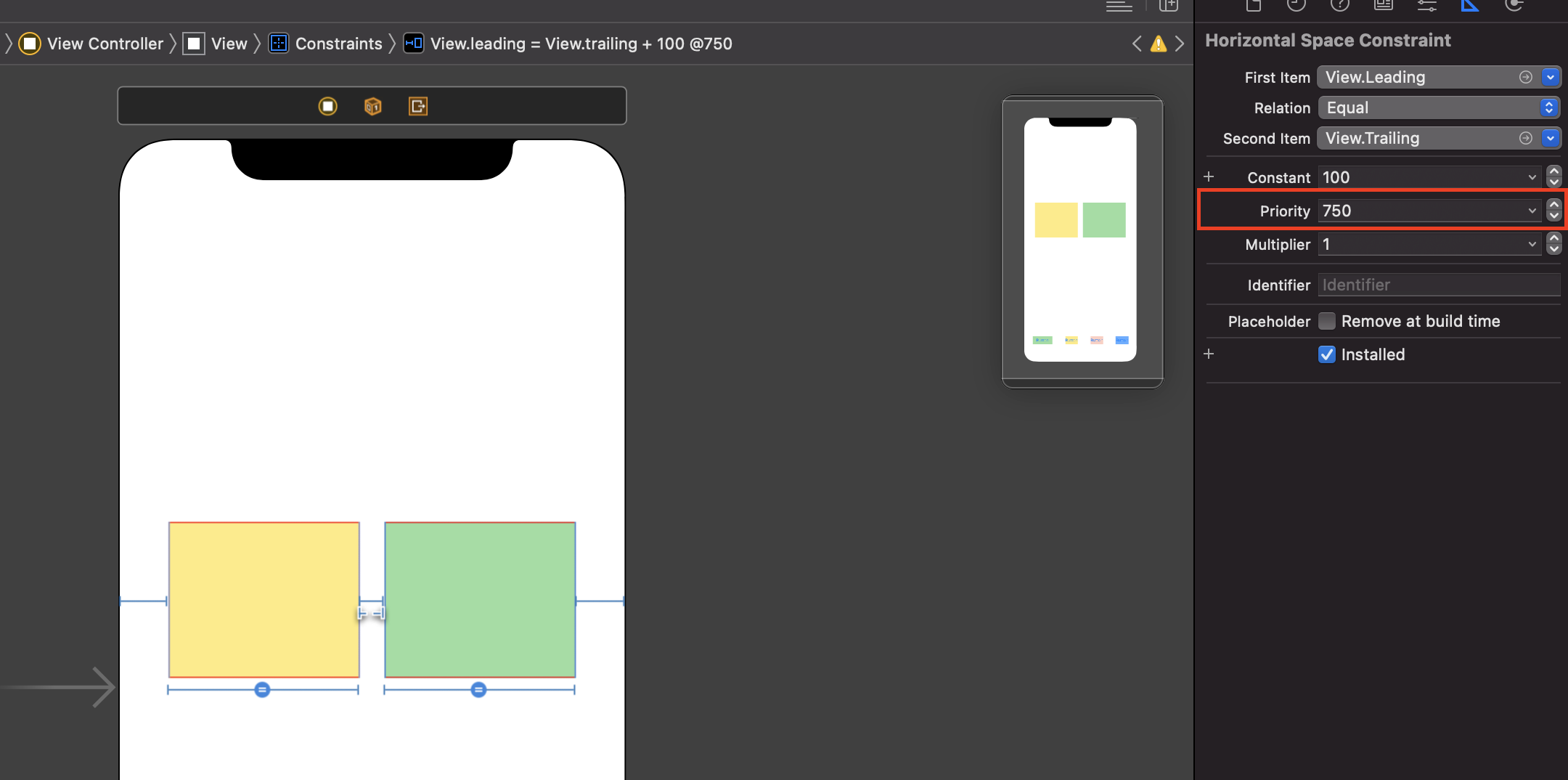Screen dimensions: 1568x780
Task: Click the warning triangle near the jump bar
Action: click(1159, 44)
